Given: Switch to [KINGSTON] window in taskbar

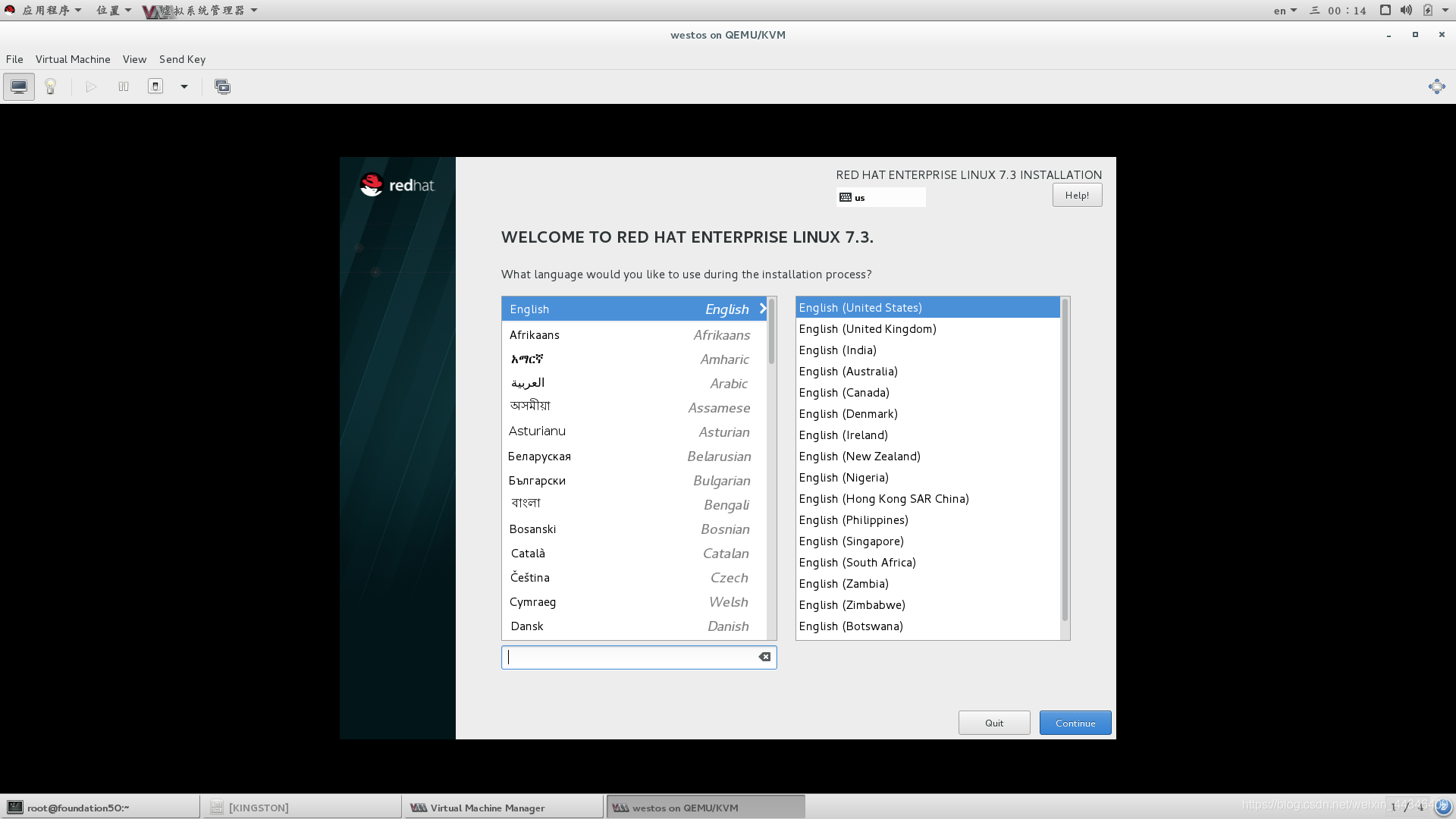Looking at the screenshot, I should [302, 807].
